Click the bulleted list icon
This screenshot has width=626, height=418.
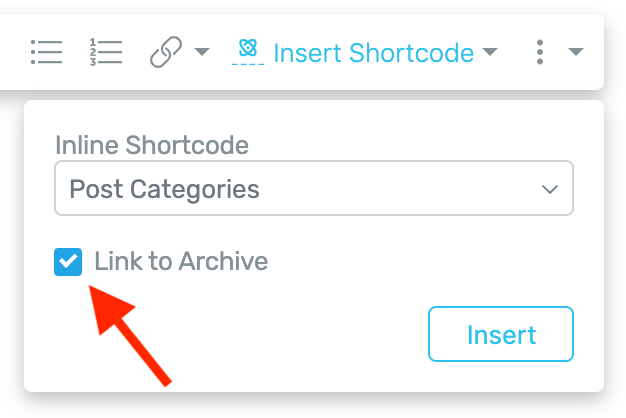click(x=47, y=52)
